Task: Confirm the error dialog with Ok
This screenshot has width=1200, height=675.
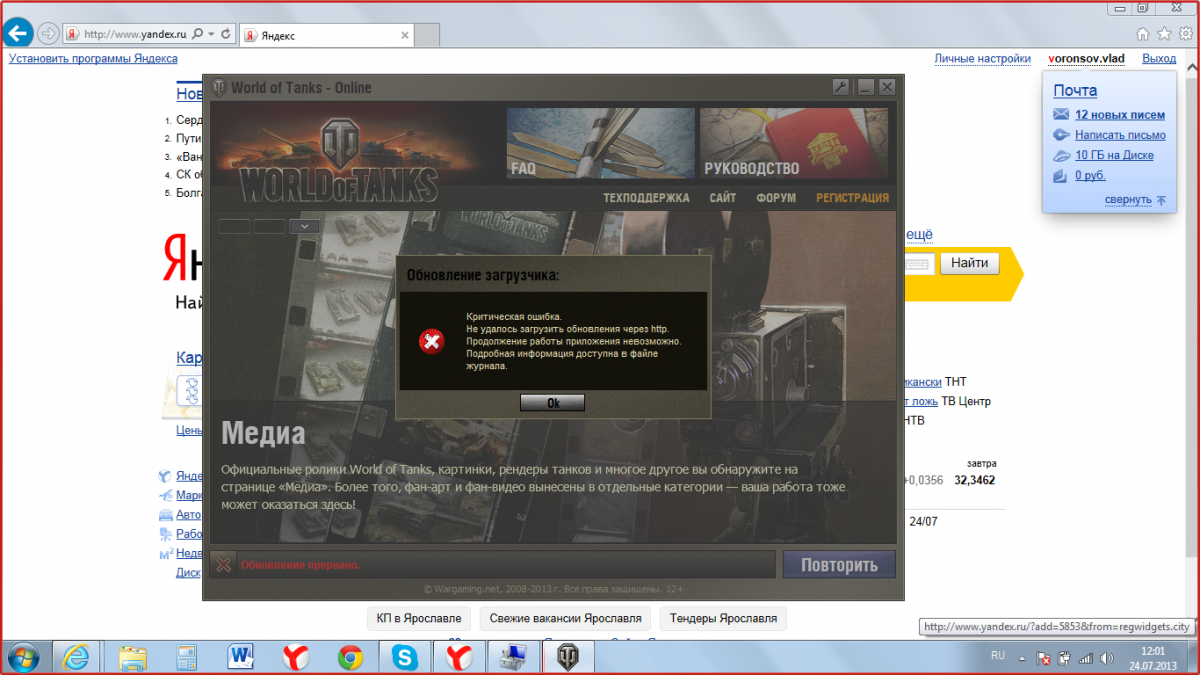Action: (552, 403)
